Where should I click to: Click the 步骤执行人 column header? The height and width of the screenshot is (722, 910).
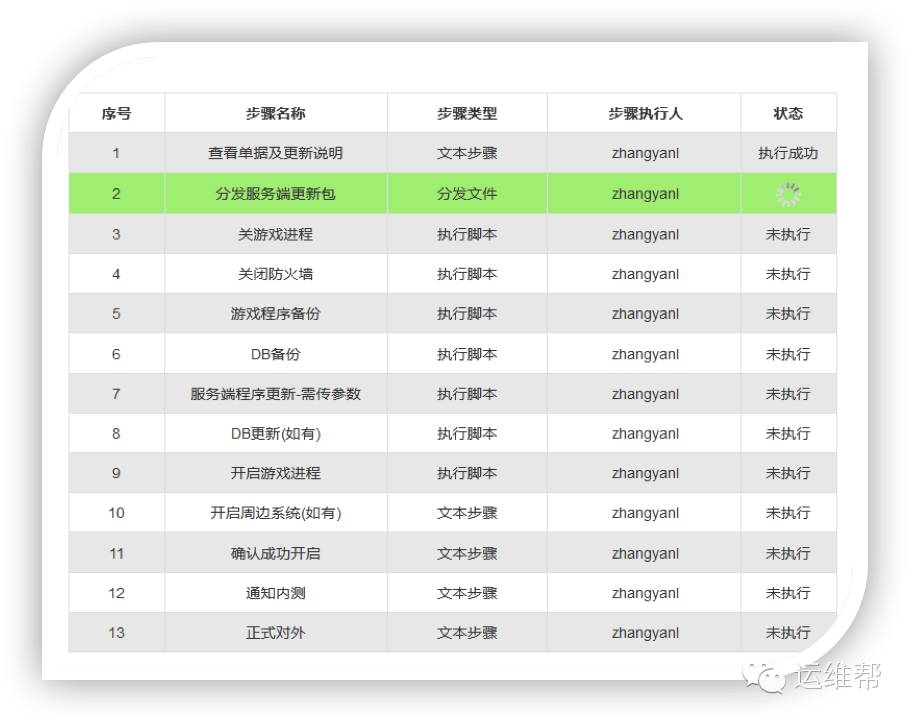(644, 113)
